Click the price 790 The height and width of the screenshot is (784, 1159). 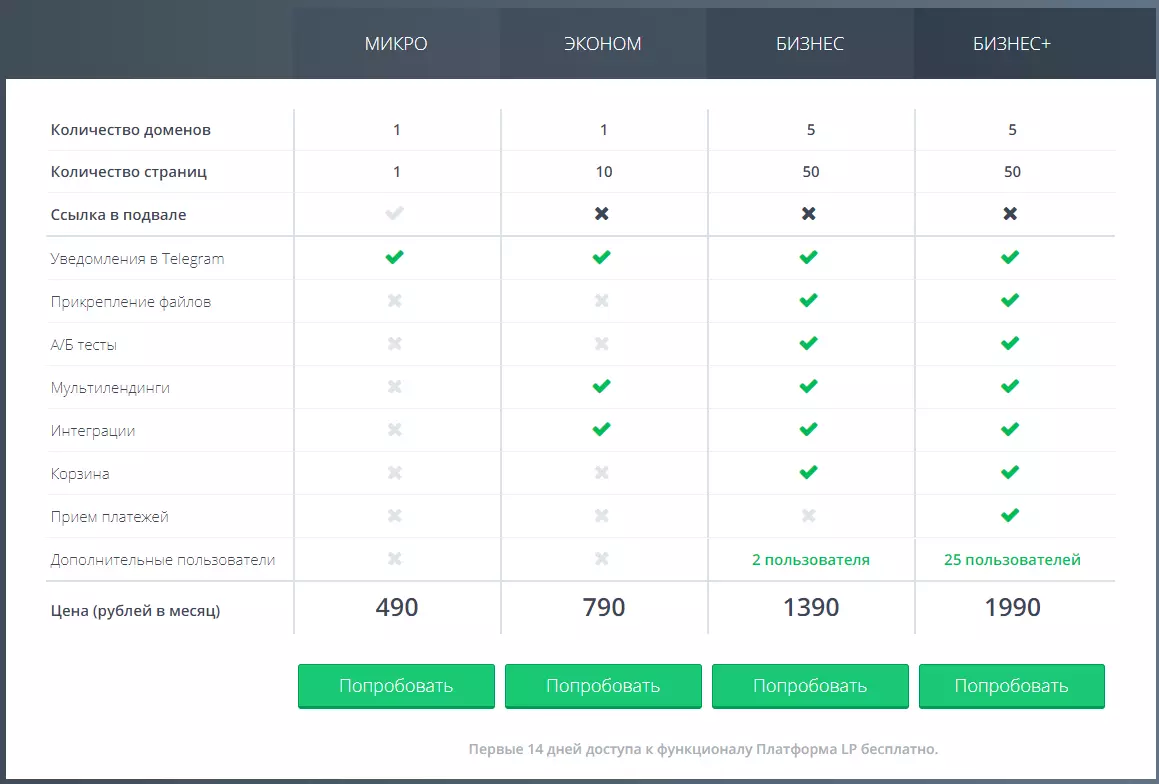[604, 607]
